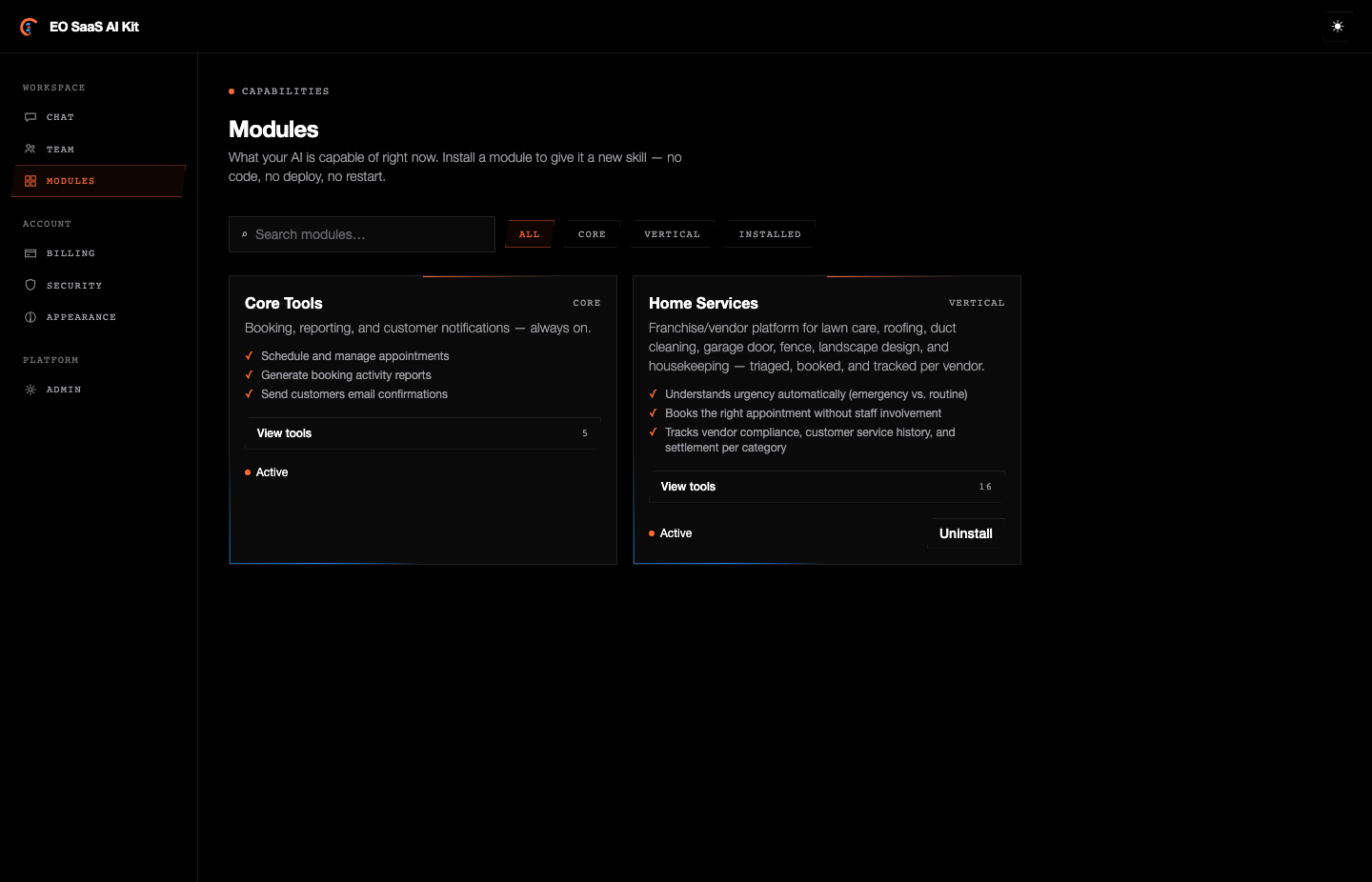1372x882 pixels.
Task: Click Active status in Core Tools card
Action: click(x=267, y=472)
